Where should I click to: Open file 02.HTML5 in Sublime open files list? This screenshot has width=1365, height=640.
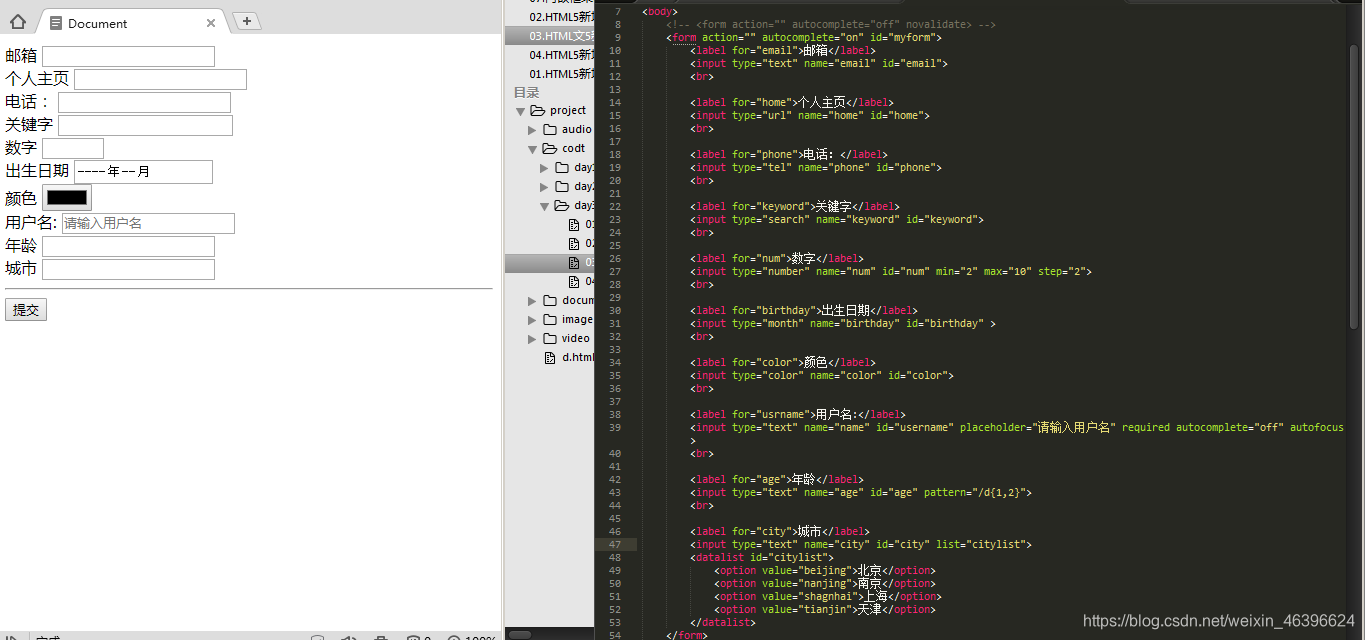click(x=561, y=17)
